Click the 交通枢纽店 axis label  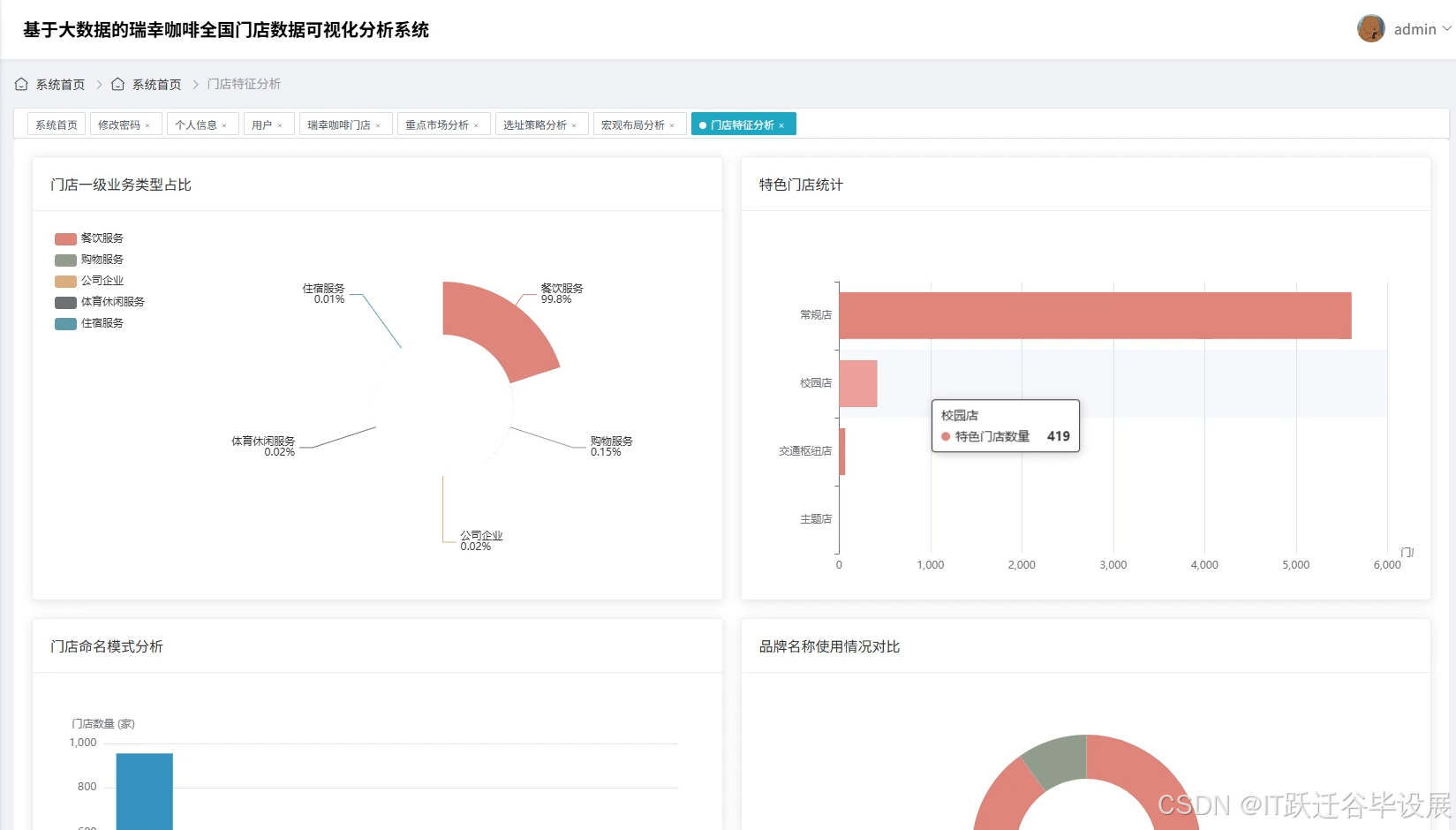point(805,451)
